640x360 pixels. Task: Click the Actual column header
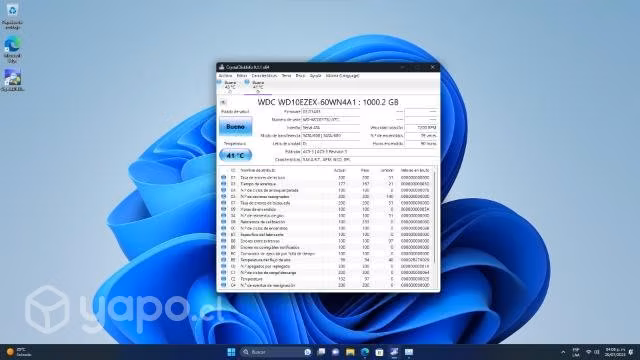(340, 170)
